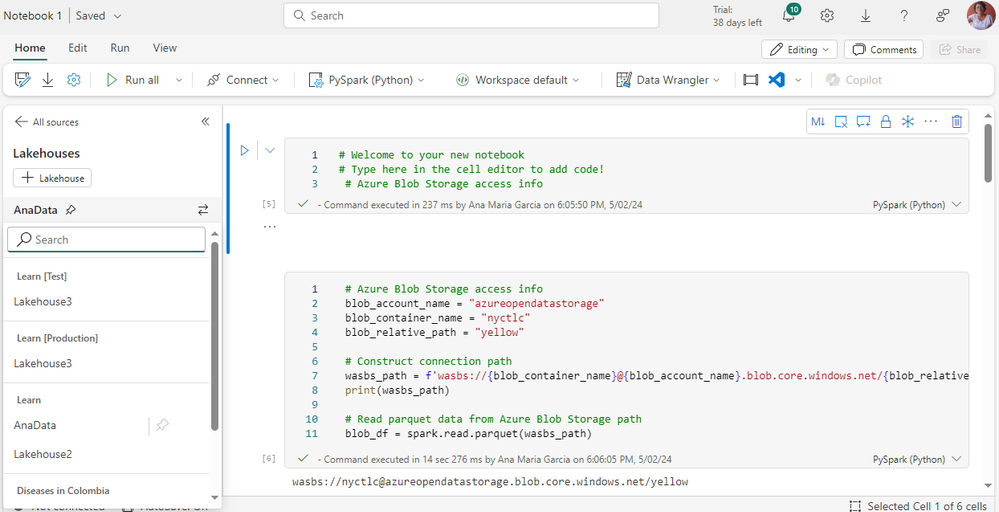999x512 pixels.
Task: Expand the run options chevron on the first cell
Action: point(270,151)
